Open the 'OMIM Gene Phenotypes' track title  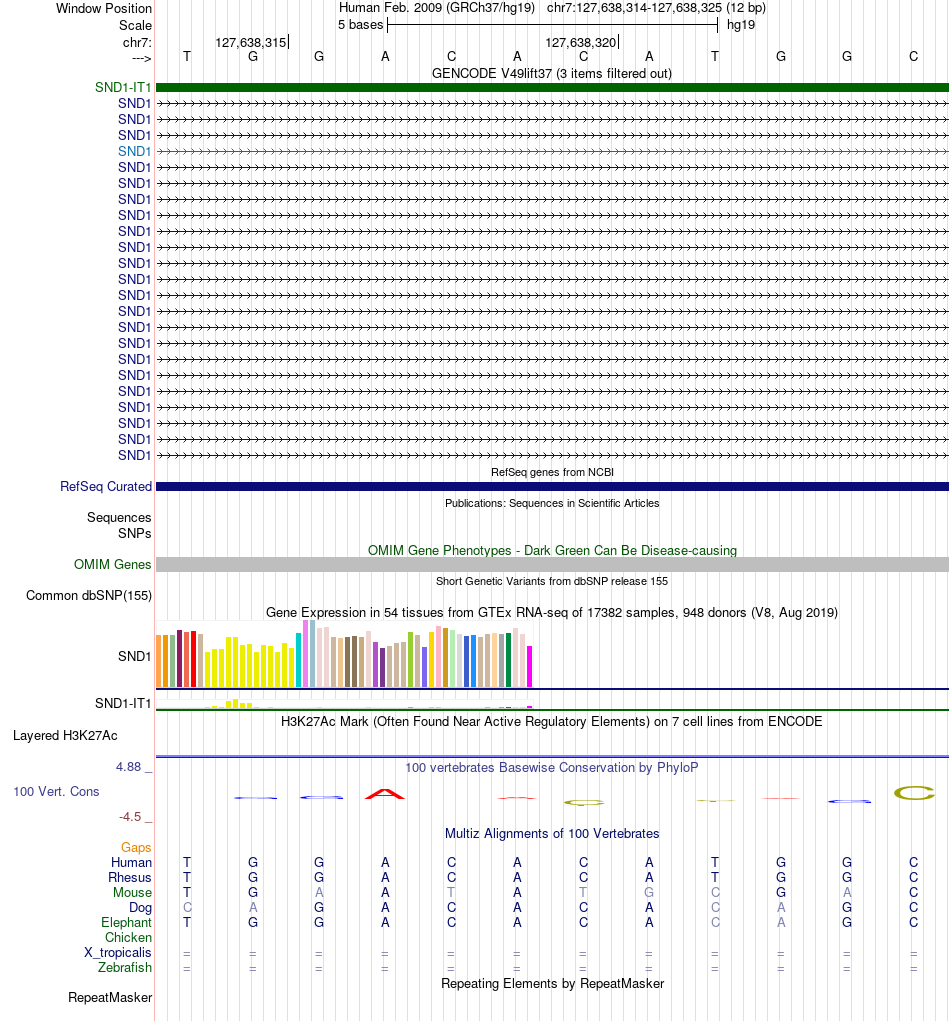point(552,550)
